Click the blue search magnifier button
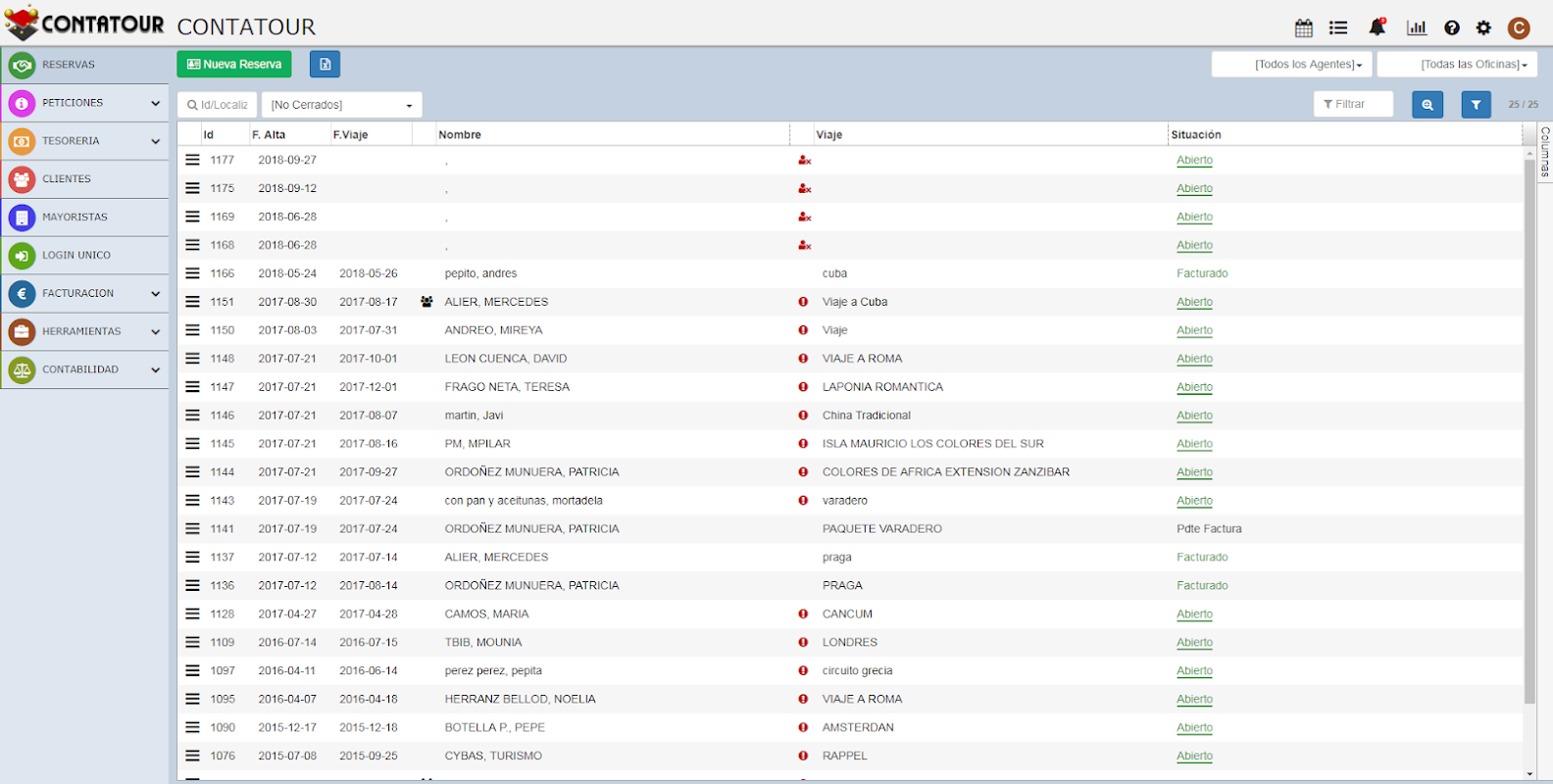Image resolution: width=1553 pixels, height=784 pixels. tap(1428, 105)
